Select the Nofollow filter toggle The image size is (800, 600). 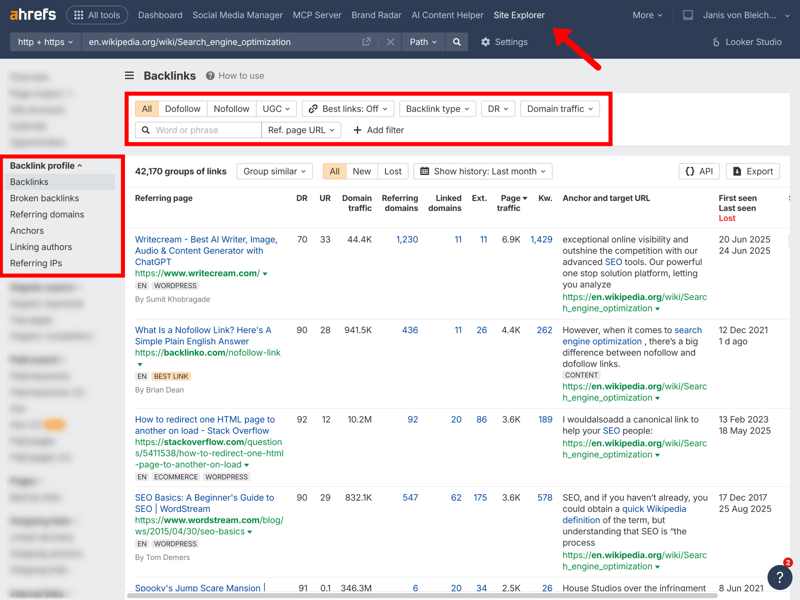(x=231, y=108)
